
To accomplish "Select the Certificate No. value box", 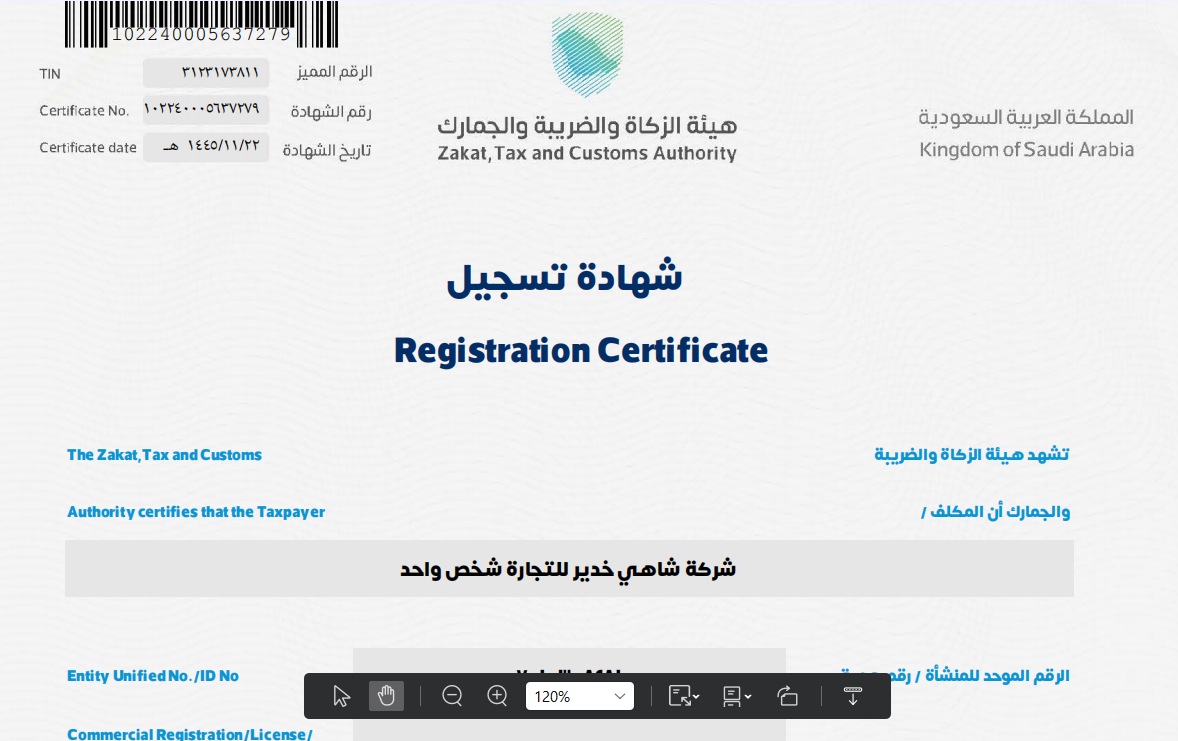I will coord(206,110).
